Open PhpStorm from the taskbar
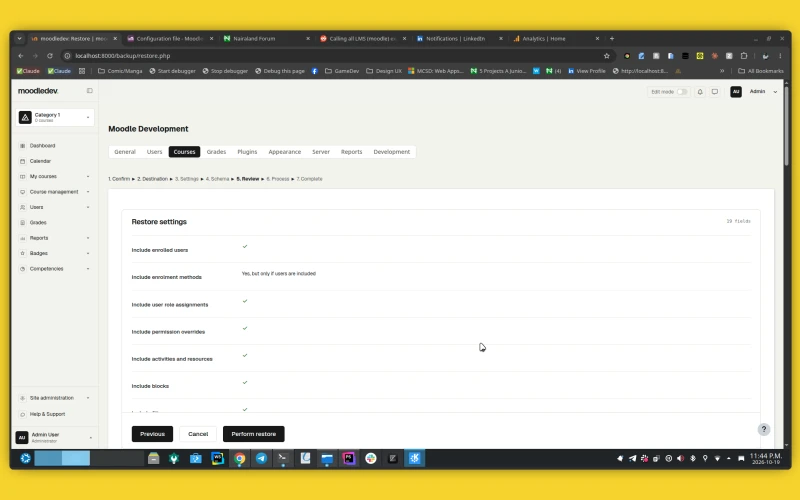 pyautogui.click(x=348, y=458)
